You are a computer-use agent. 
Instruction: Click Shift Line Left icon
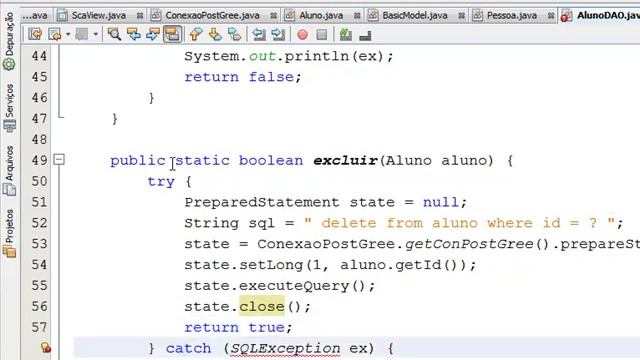pos(259,34)
